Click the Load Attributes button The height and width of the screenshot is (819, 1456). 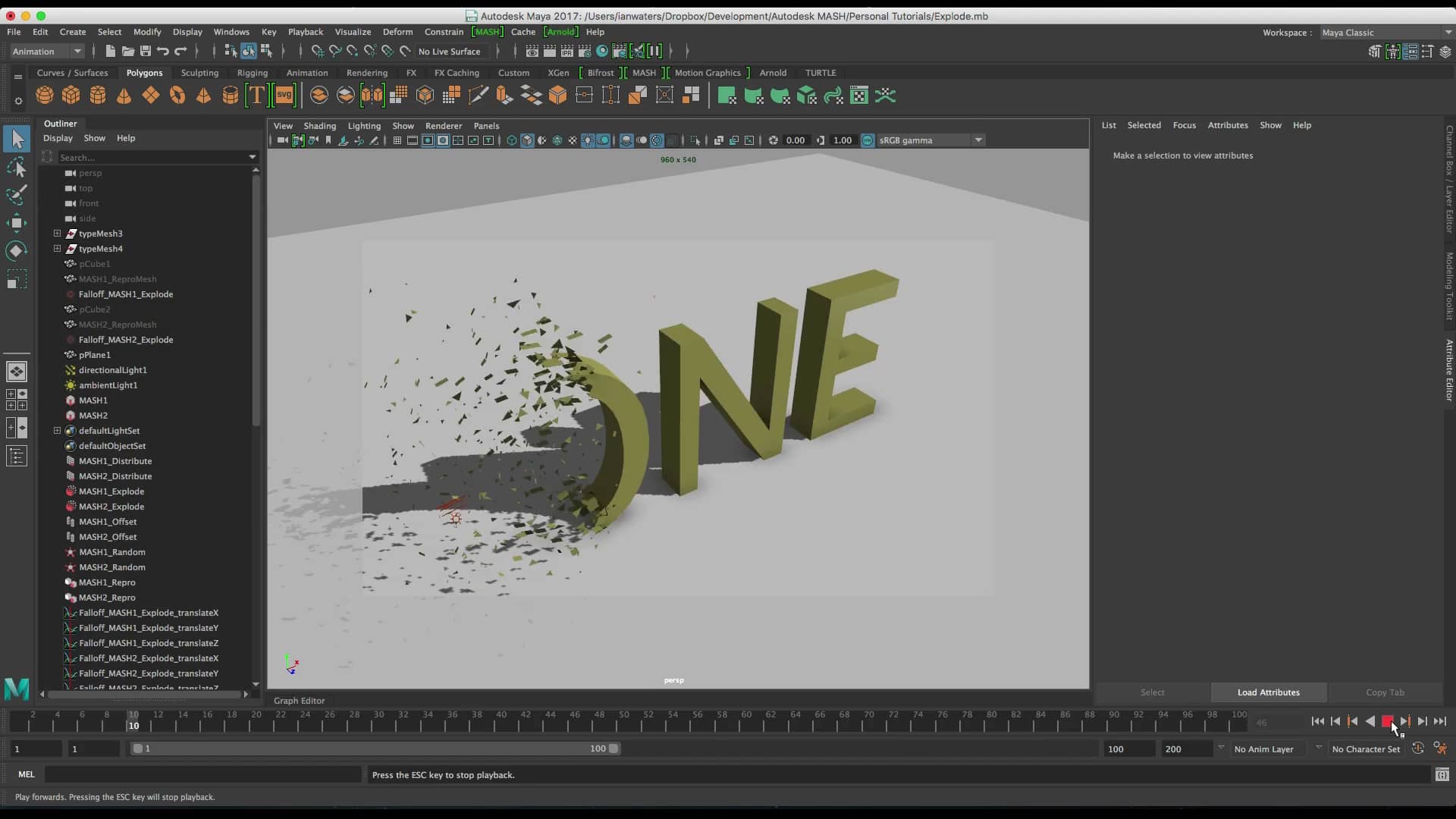pyautogui.click(x=1269, y=692)
